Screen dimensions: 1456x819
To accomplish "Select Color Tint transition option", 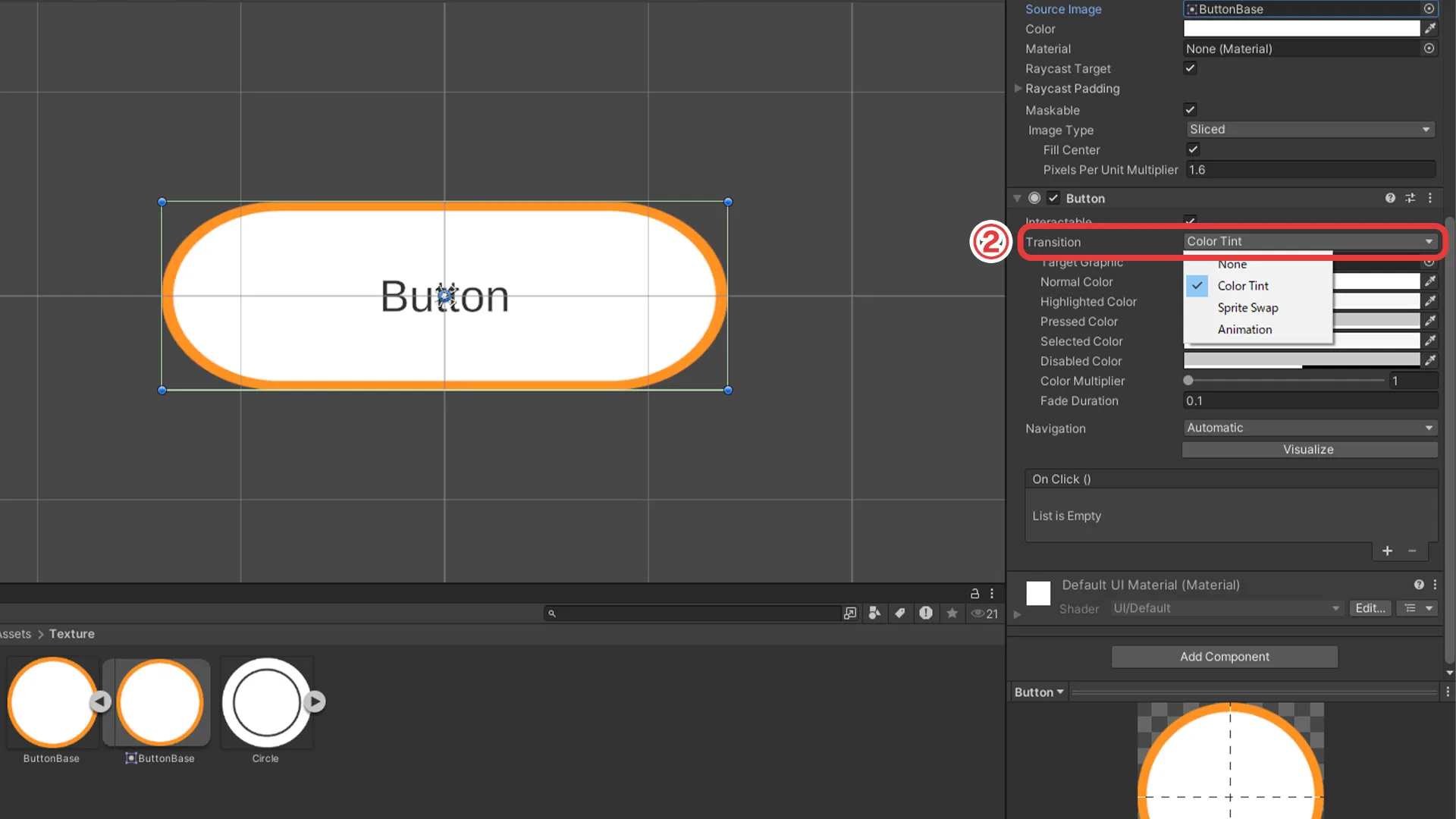I will 1257,286.
